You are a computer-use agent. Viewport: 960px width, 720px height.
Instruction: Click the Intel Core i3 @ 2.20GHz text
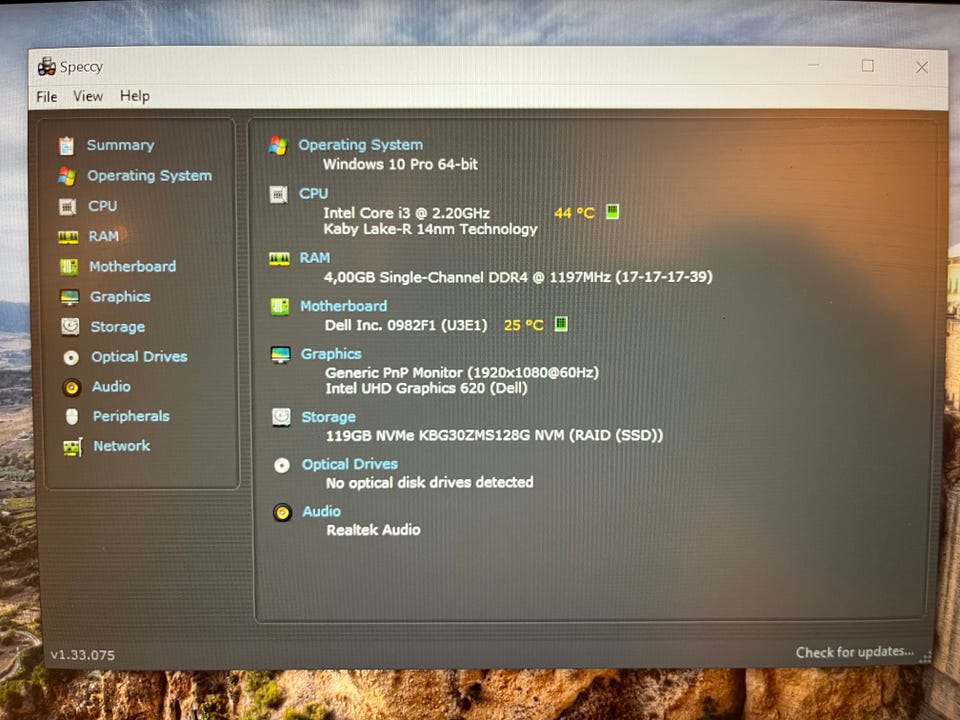click(407, 213)
